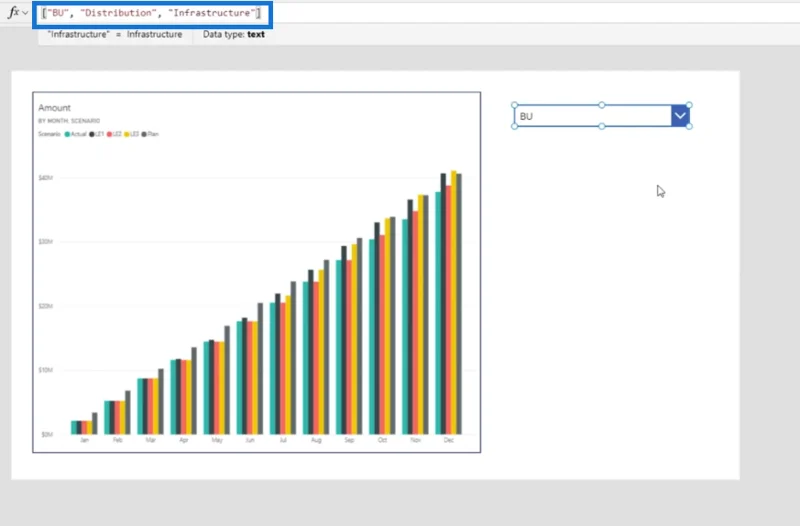Viewport: 800px width, 526px height.
Task: Select the BU dropdown text field
Action: click(x=593, y=116)
